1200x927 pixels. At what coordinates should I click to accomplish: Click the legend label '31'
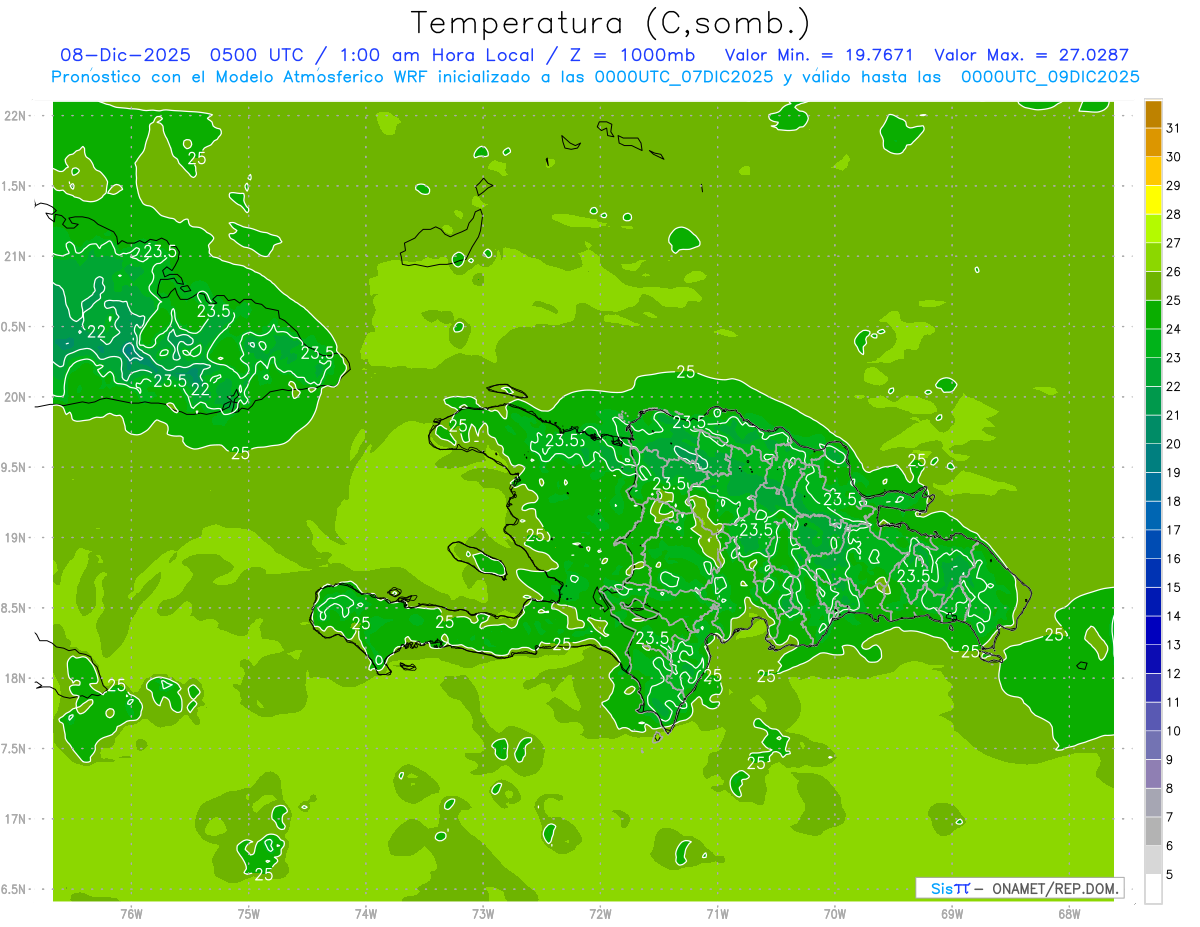pos(1174,128)
